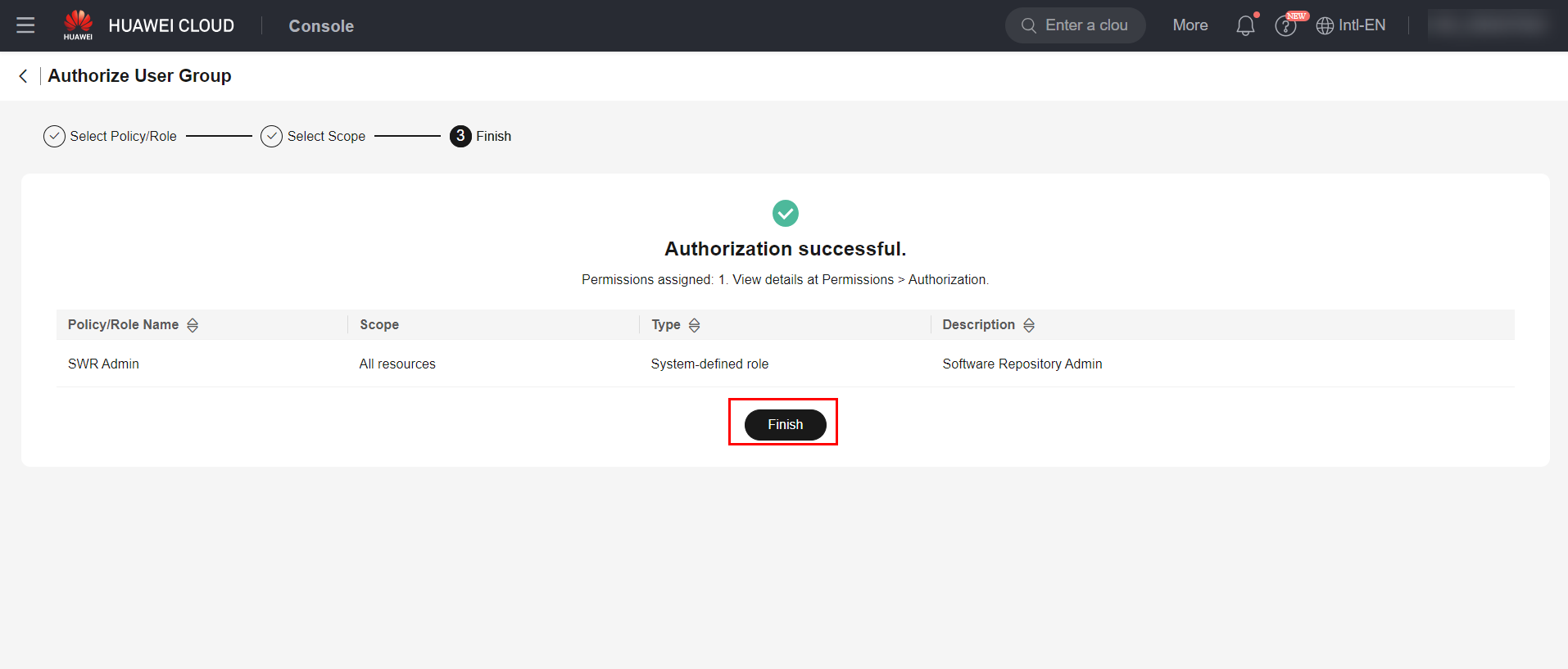Go back using the left arrow
This screenshot has width=1568, height=669.
click(23, 76)
